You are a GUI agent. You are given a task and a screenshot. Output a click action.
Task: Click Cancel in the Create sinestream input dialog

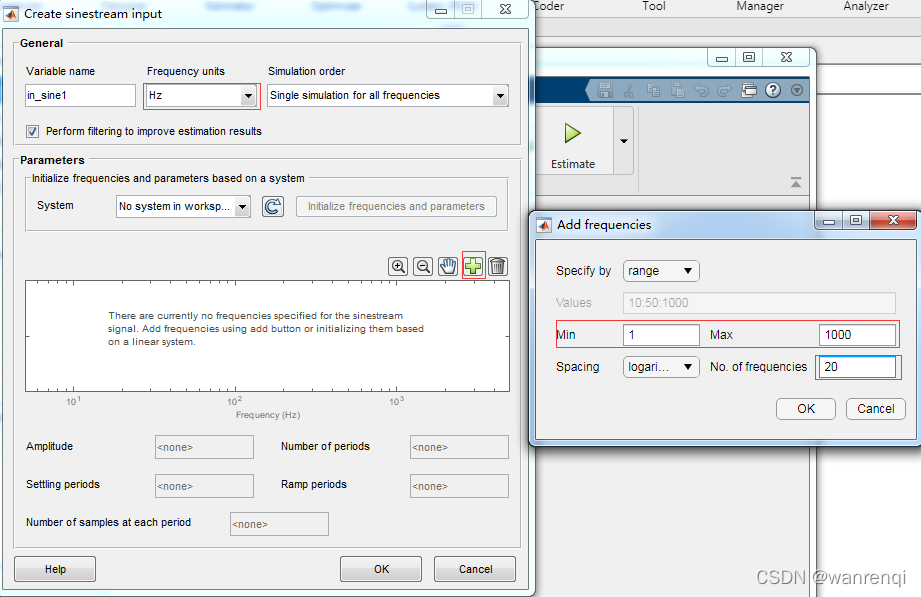point(475,569)
